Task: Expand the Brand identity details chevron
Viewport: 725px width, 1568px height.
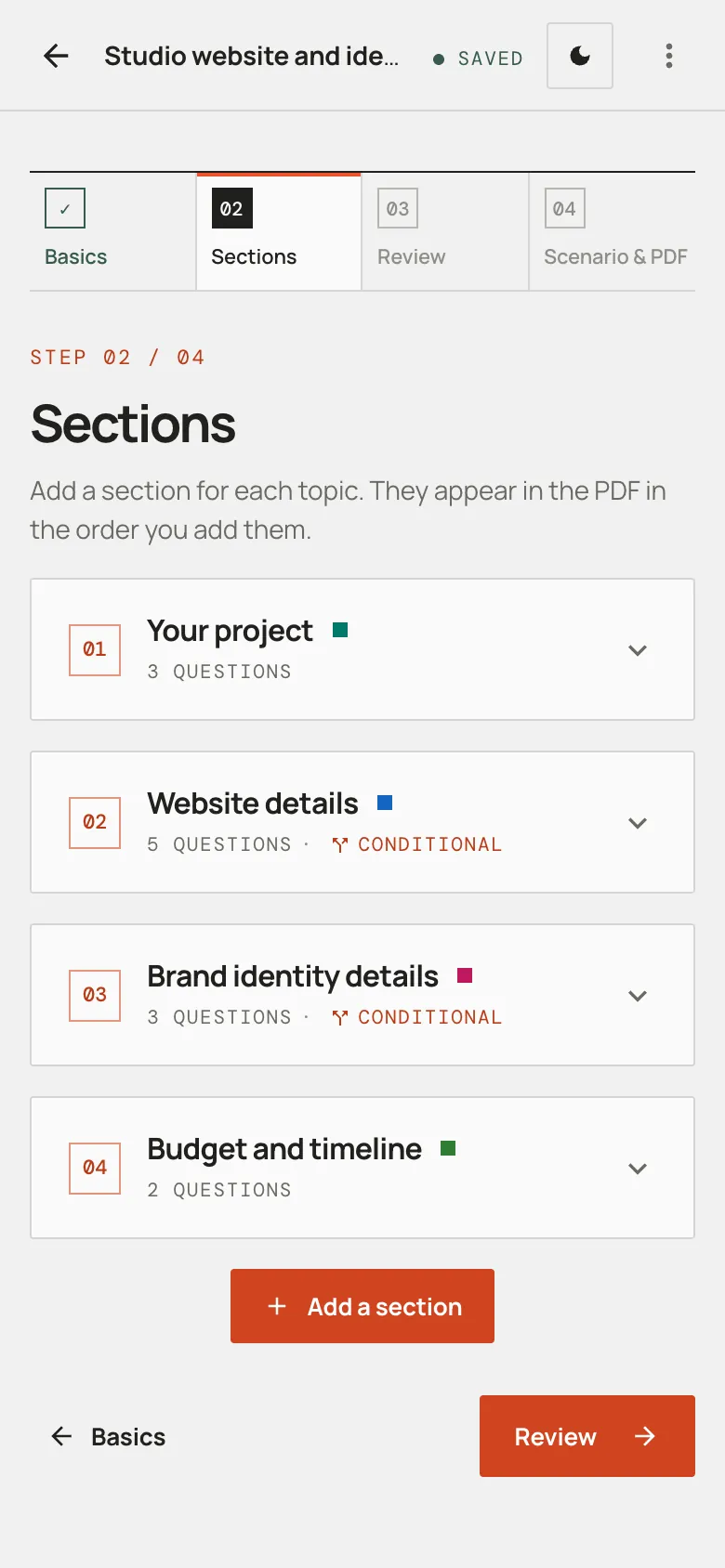Action: 638,996
